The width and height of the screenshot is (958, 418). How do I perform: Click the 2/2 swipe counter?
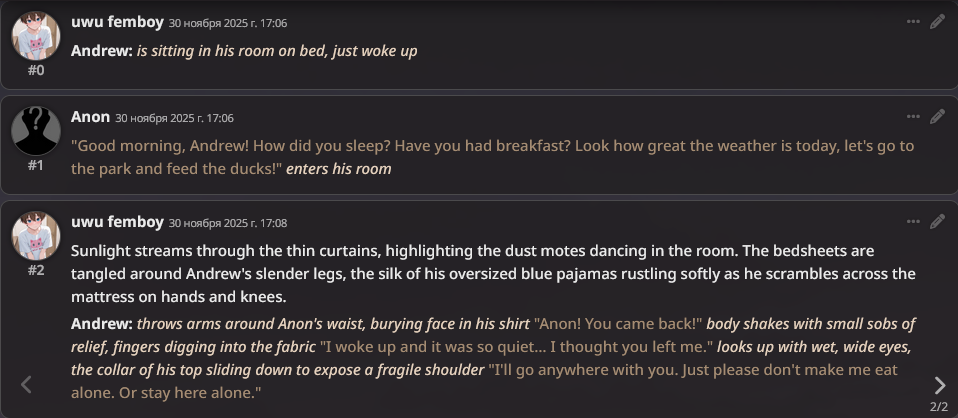(938, 407)
